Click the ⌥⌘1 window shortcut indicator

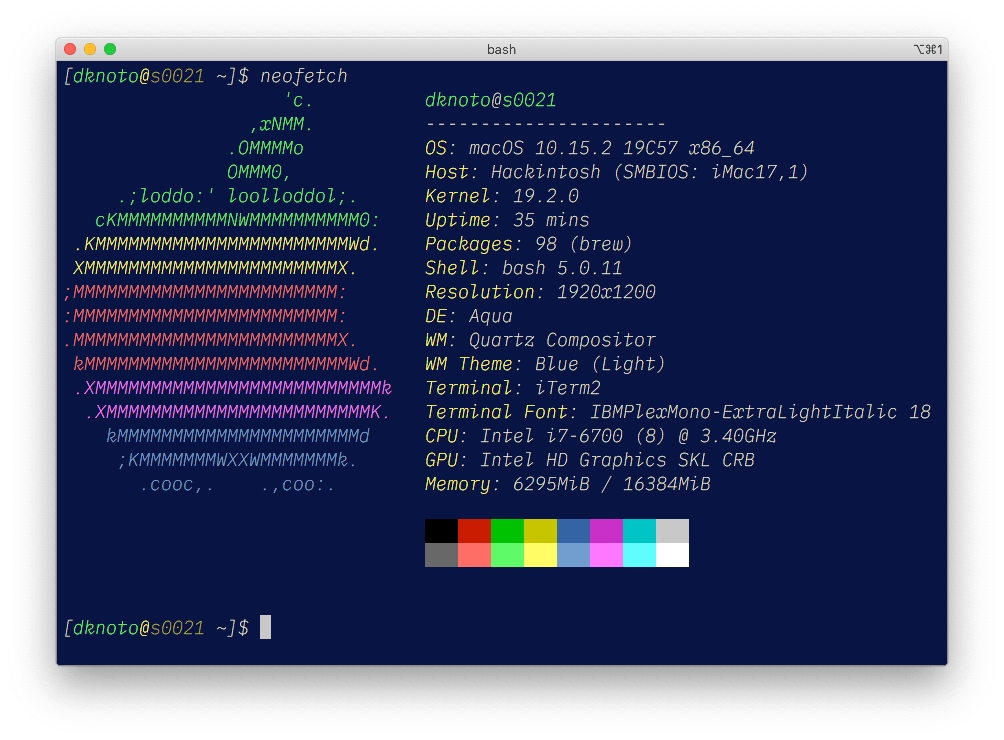pyautogui.click(x=928, y=49)
